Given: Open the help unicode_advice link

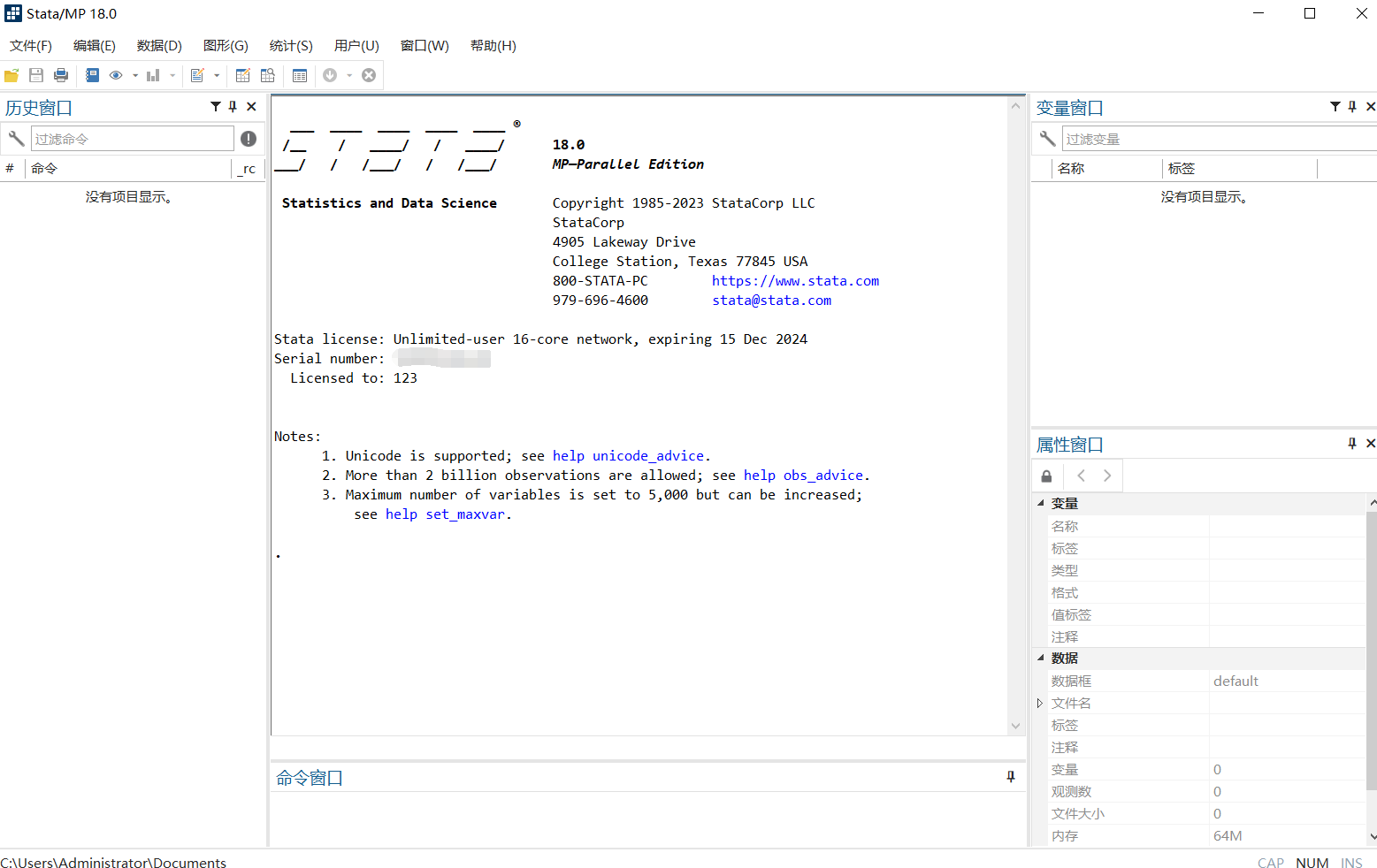Looking at the screenshot, I should pos(629,456).
